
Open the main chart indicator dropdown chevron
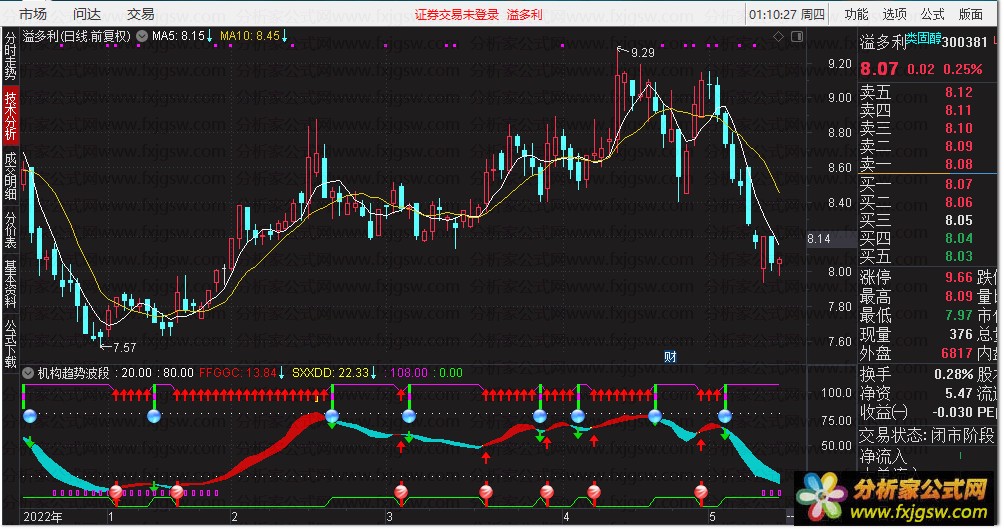tap(142, 37)
